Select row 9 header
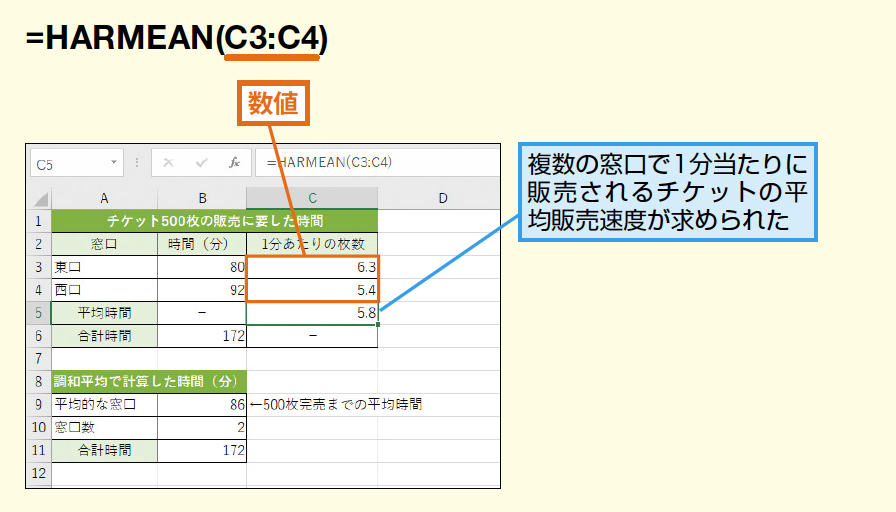Screen dimensions: 896x512 (39, 405)
